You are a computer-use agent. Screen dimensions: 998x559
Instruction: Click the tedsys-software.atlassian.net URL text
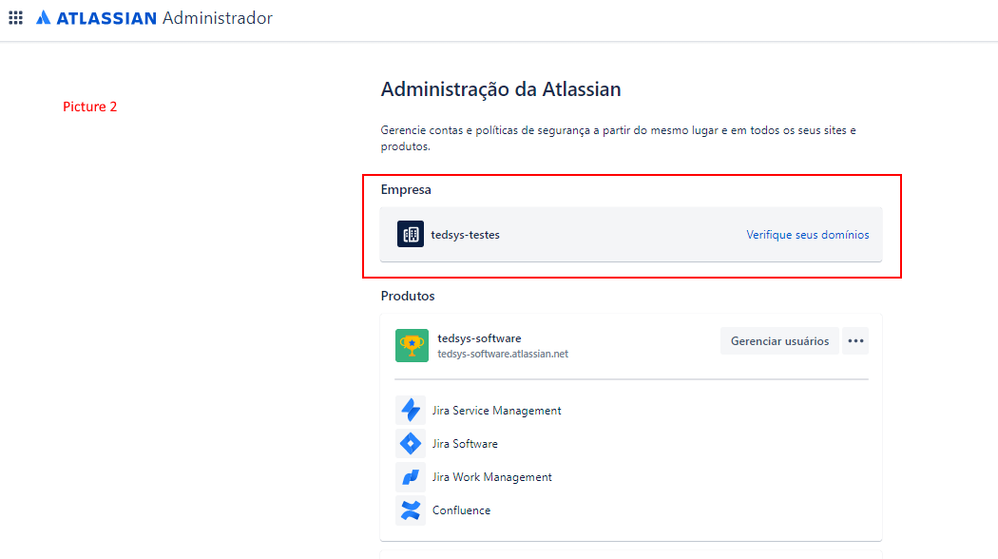pos(503,354)
